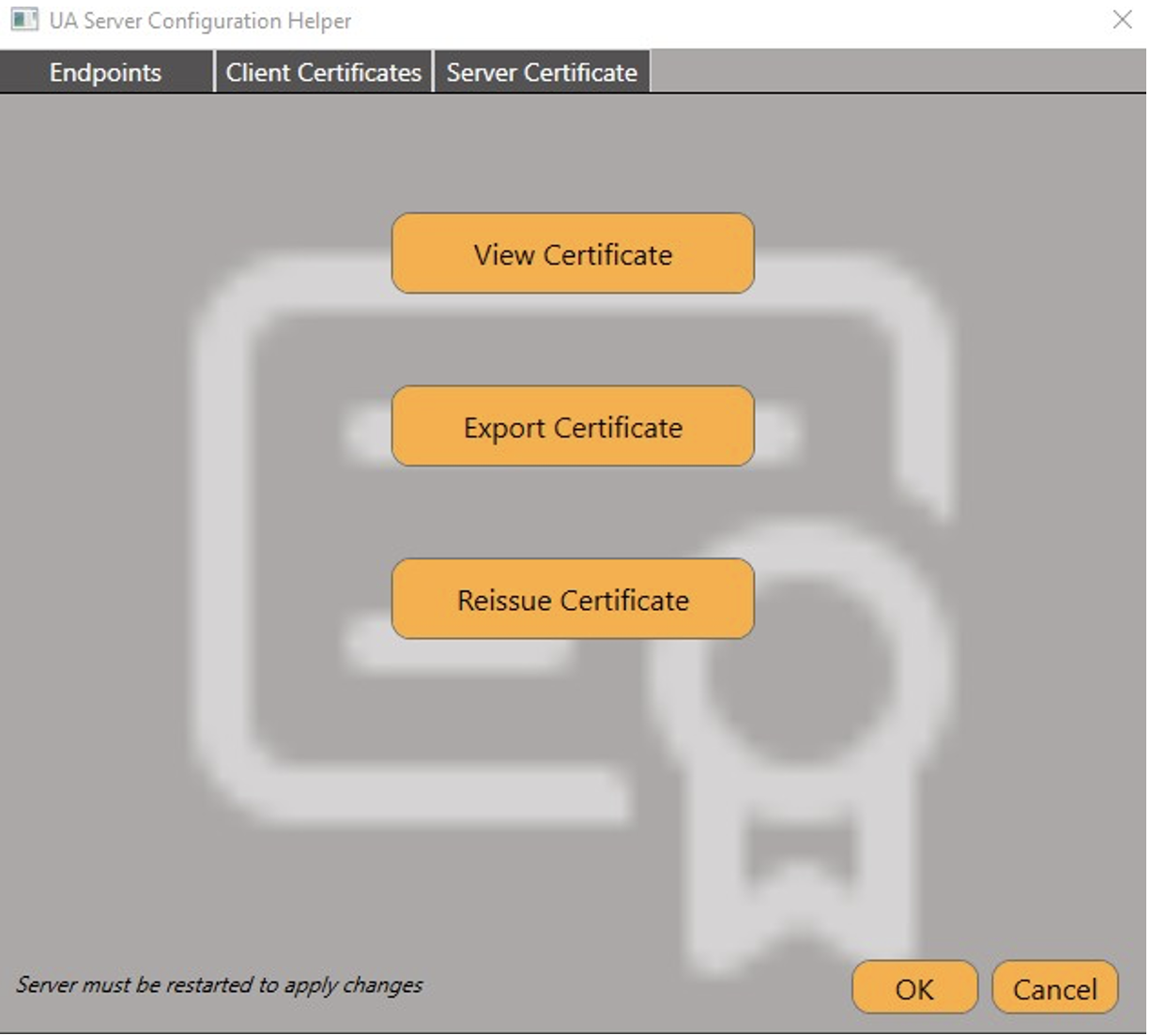Switch to the Endpoints tab
Viewport: 1151px width, 1036px height.
point(105,72)
